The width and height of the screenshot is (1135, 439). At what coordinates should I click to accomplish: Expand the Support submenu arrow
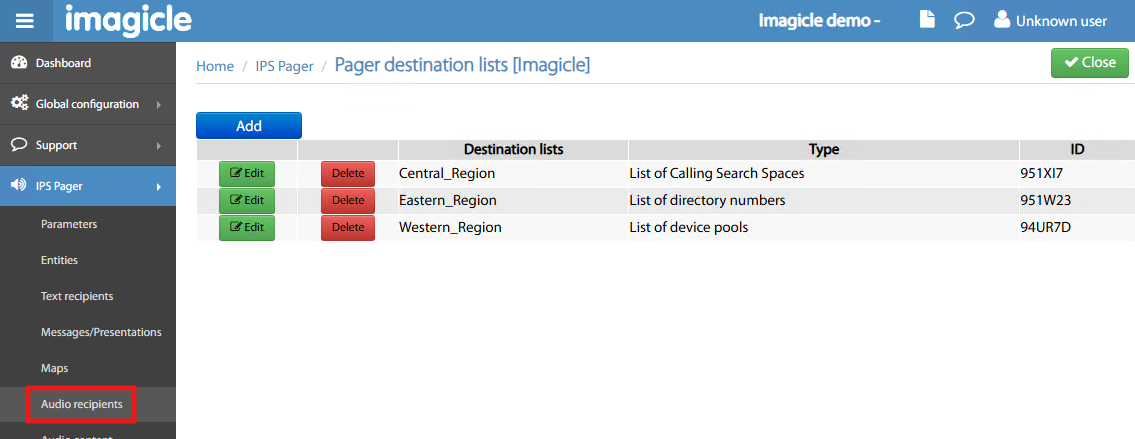click(158, 145)
